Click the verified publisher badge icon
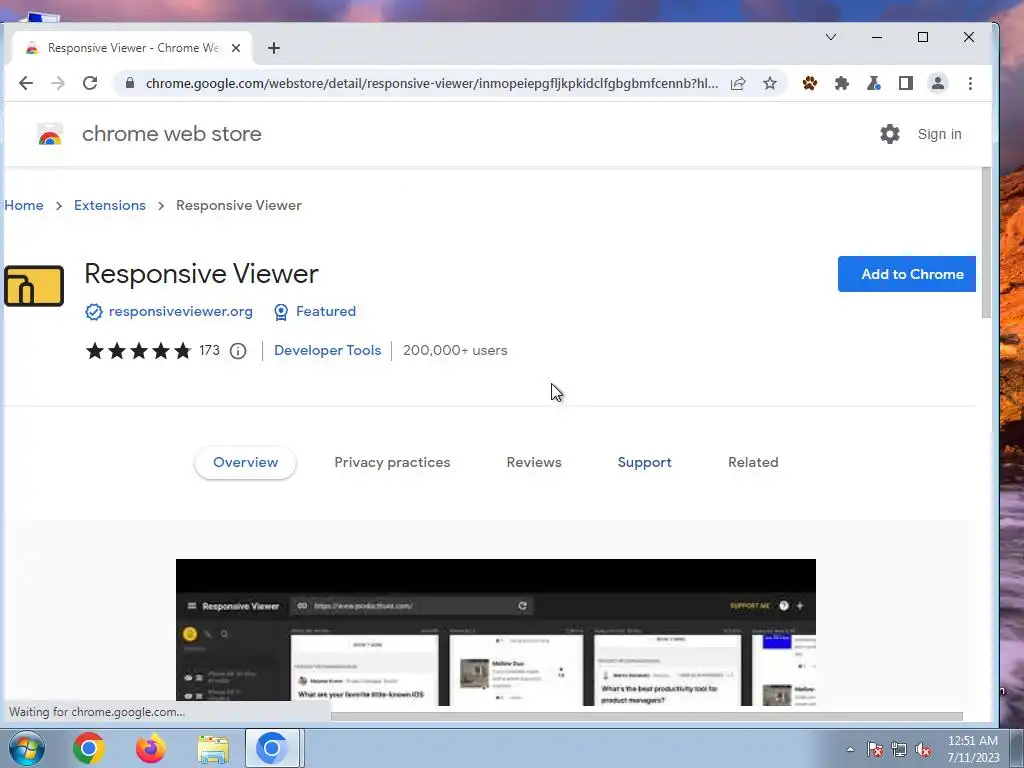This screenshot has width=1024, height=768. [x=93, y=312]
